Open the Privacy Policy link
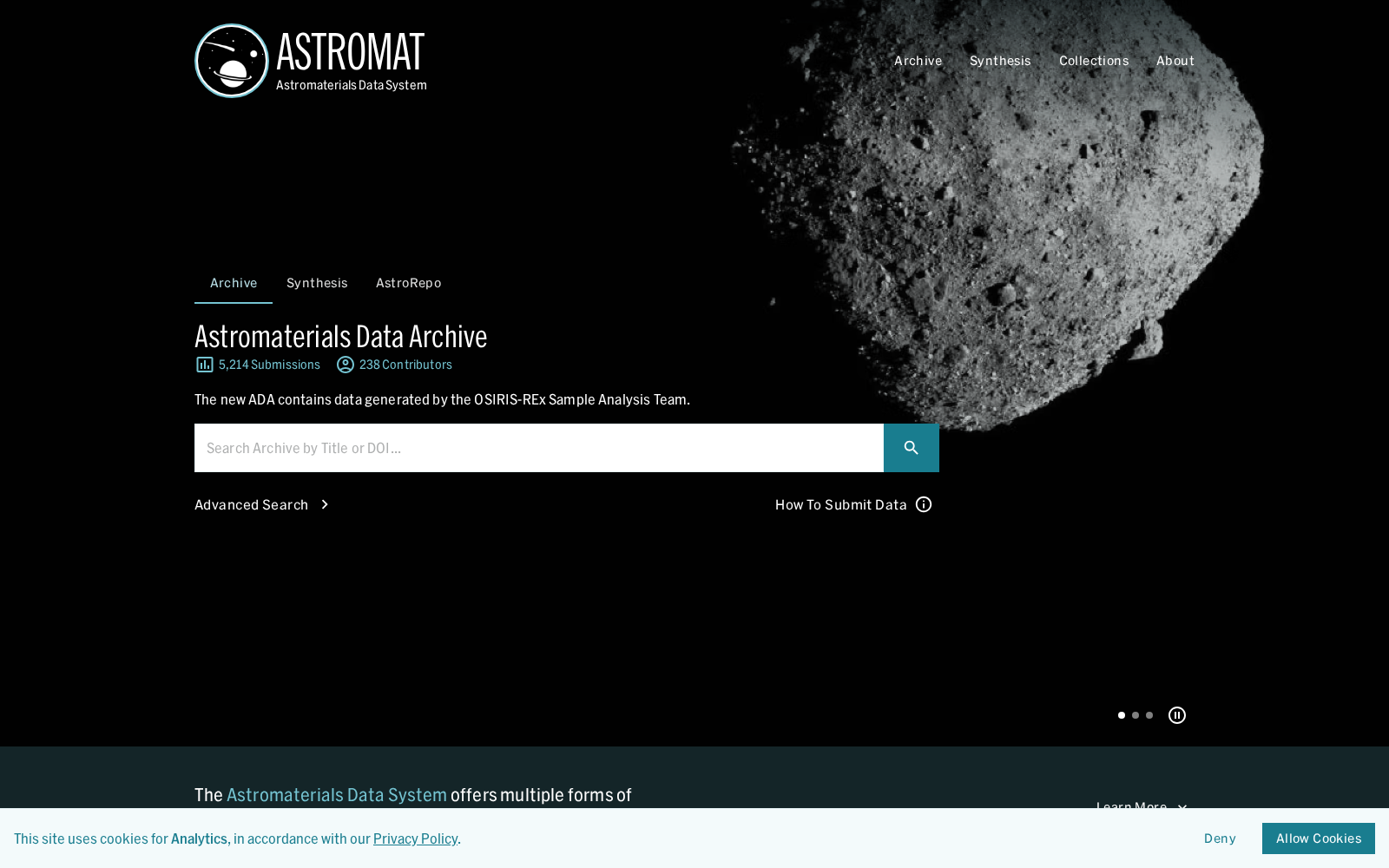The width and height of the screenshot is (1389, 868). point(415,838)
